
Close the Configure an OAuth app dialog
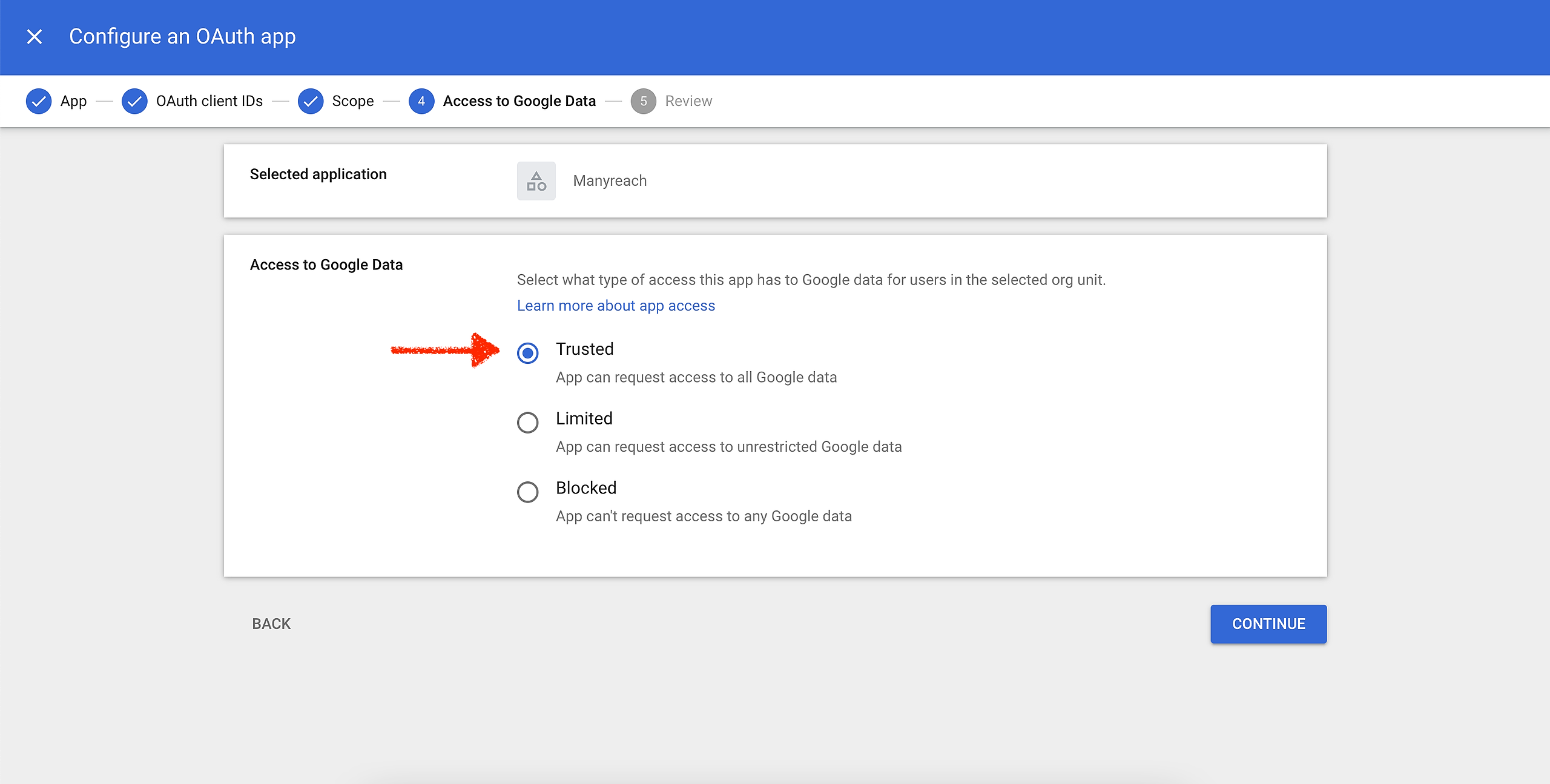(35, 37)
